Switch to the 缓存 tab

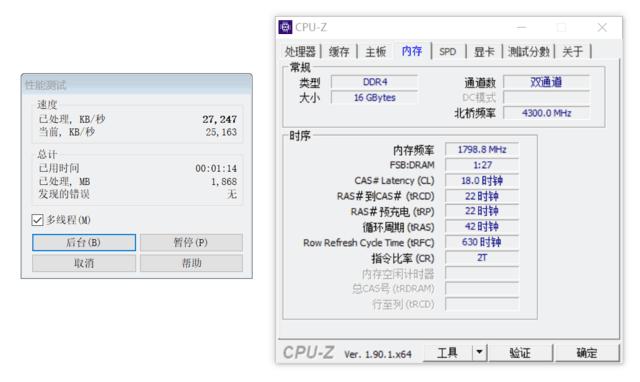coord(339,51)
